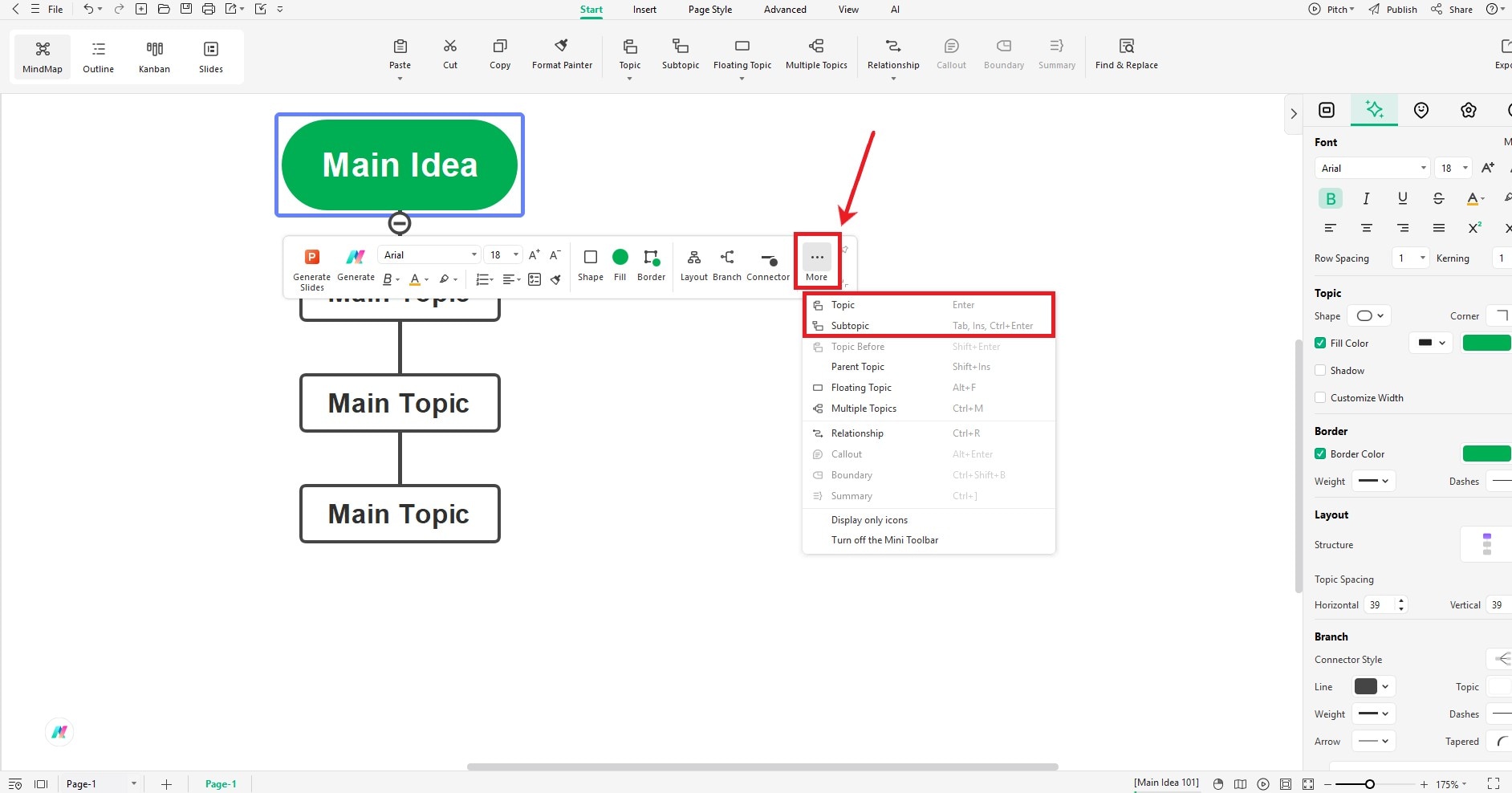Add a new page with plus button

(166, 784)
